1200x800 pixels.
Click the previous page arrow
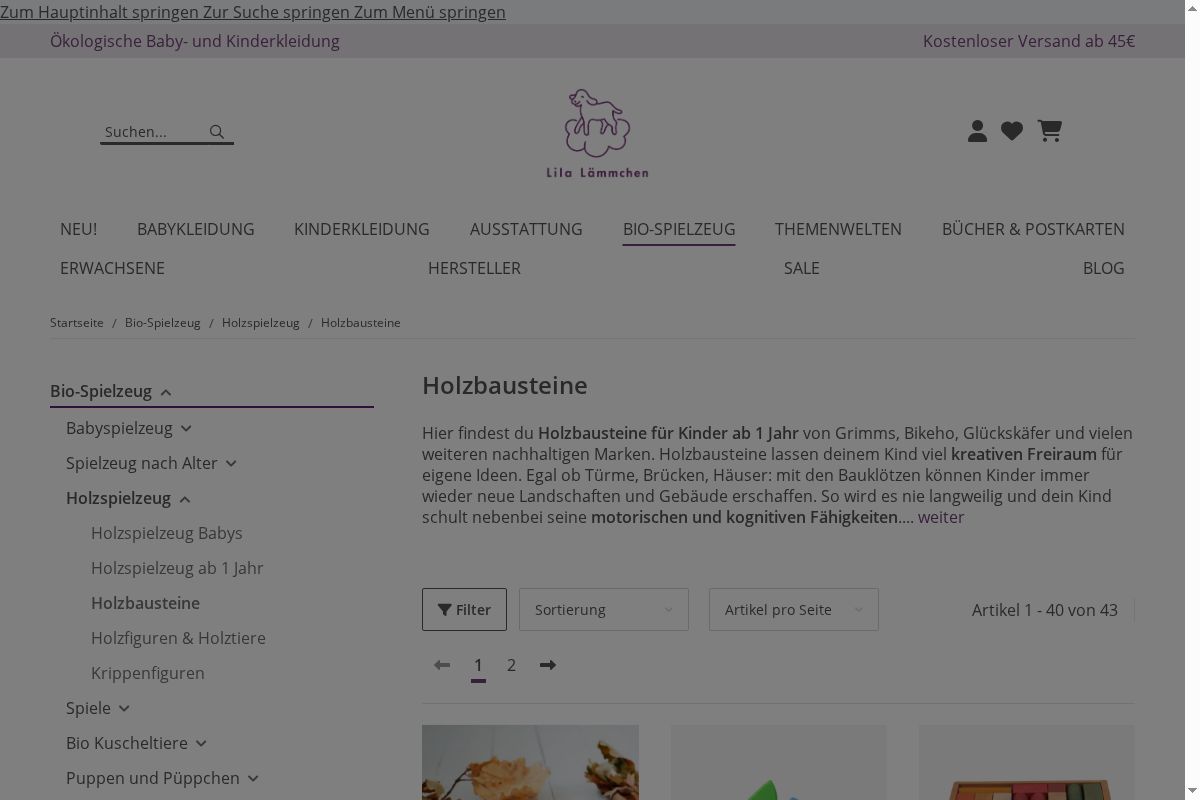point(442,665)
